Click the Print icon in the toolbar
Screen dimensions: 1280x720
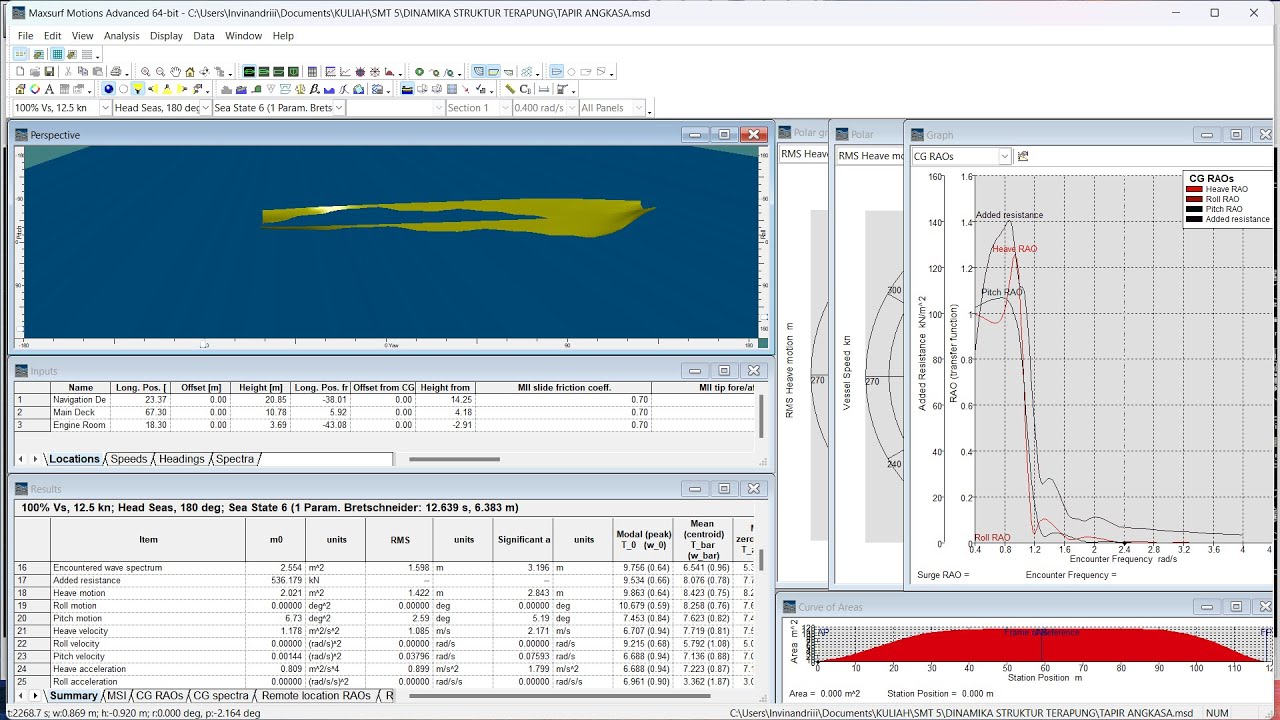[x=116, y=72]
